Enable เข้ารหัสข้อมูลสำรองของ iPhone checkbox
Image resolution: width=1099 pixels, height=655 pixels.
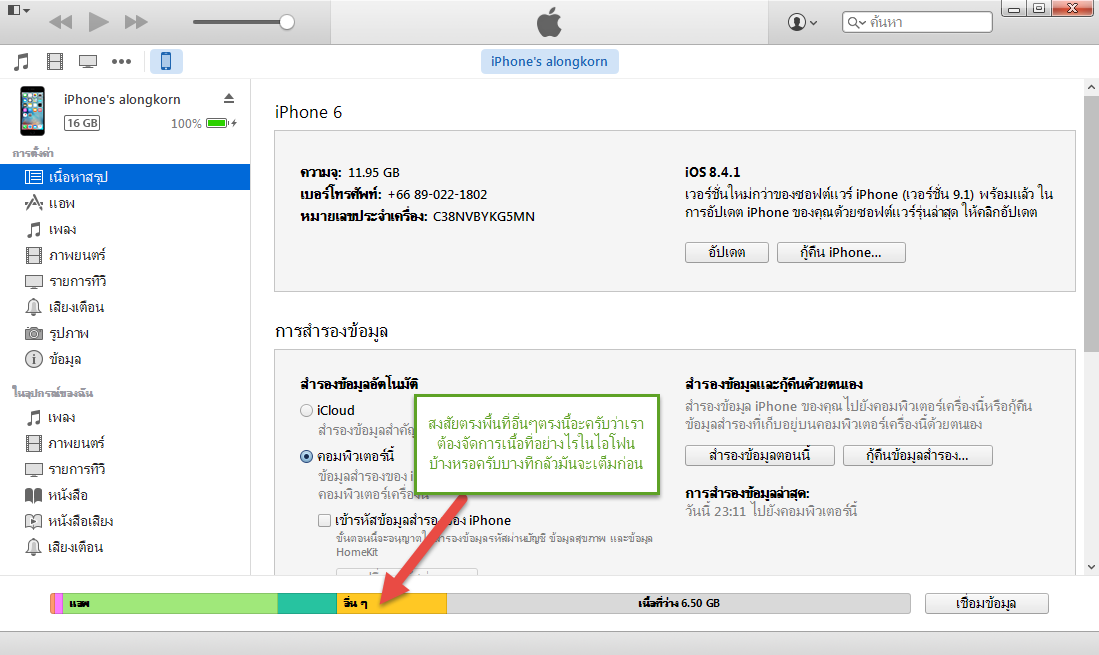pyautogui.click(x=324, y=520)
